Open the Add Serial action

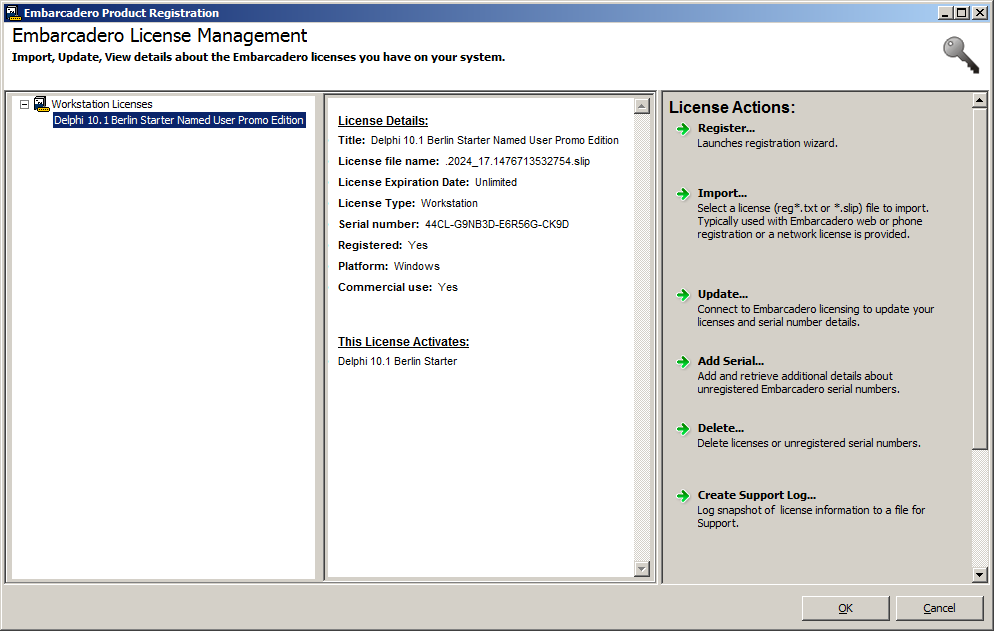730,361
